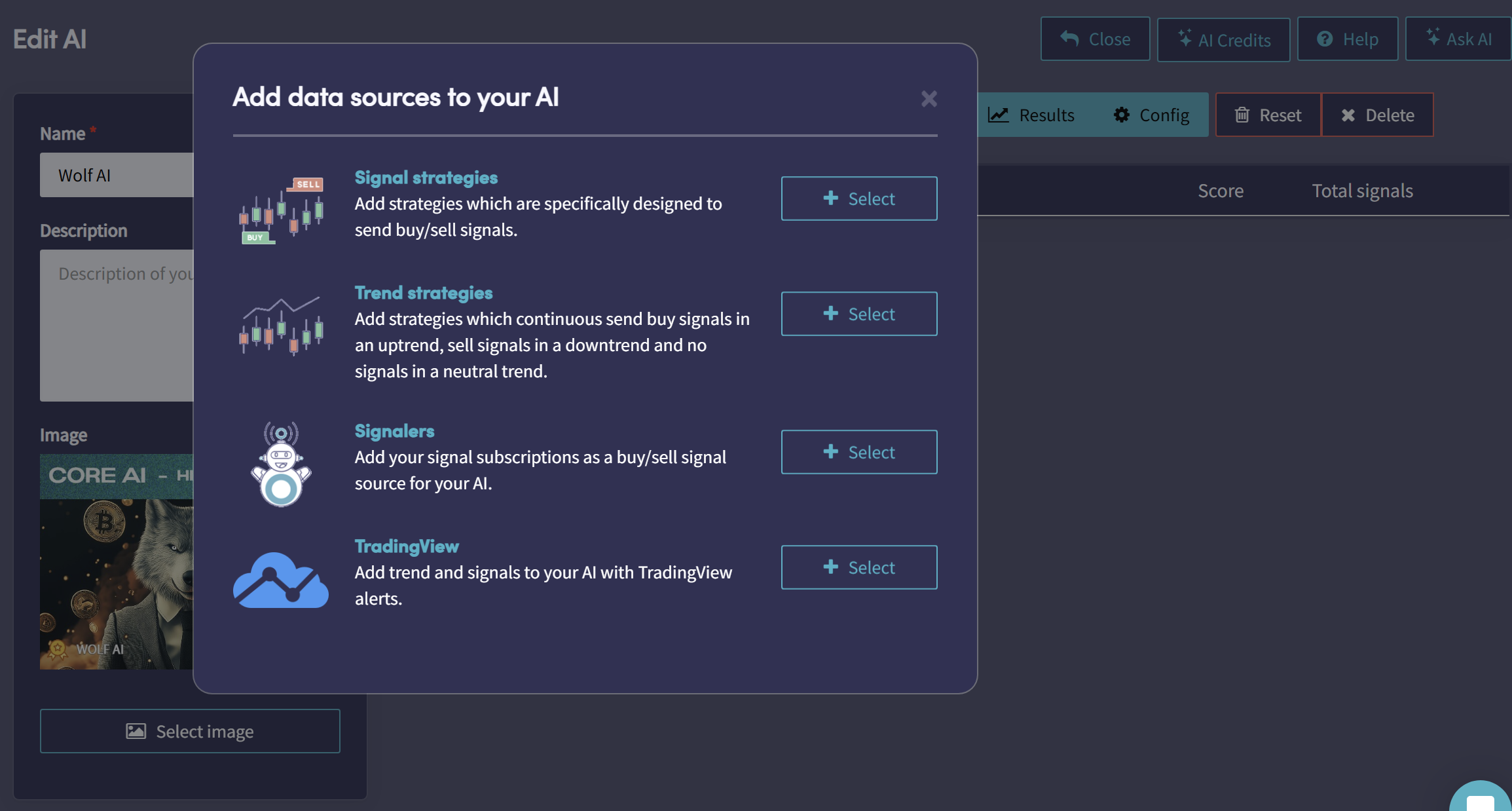Click the Close button in header
Image resolution: width=1512 pixels, height=811 pixels.
pos(1096,39)
